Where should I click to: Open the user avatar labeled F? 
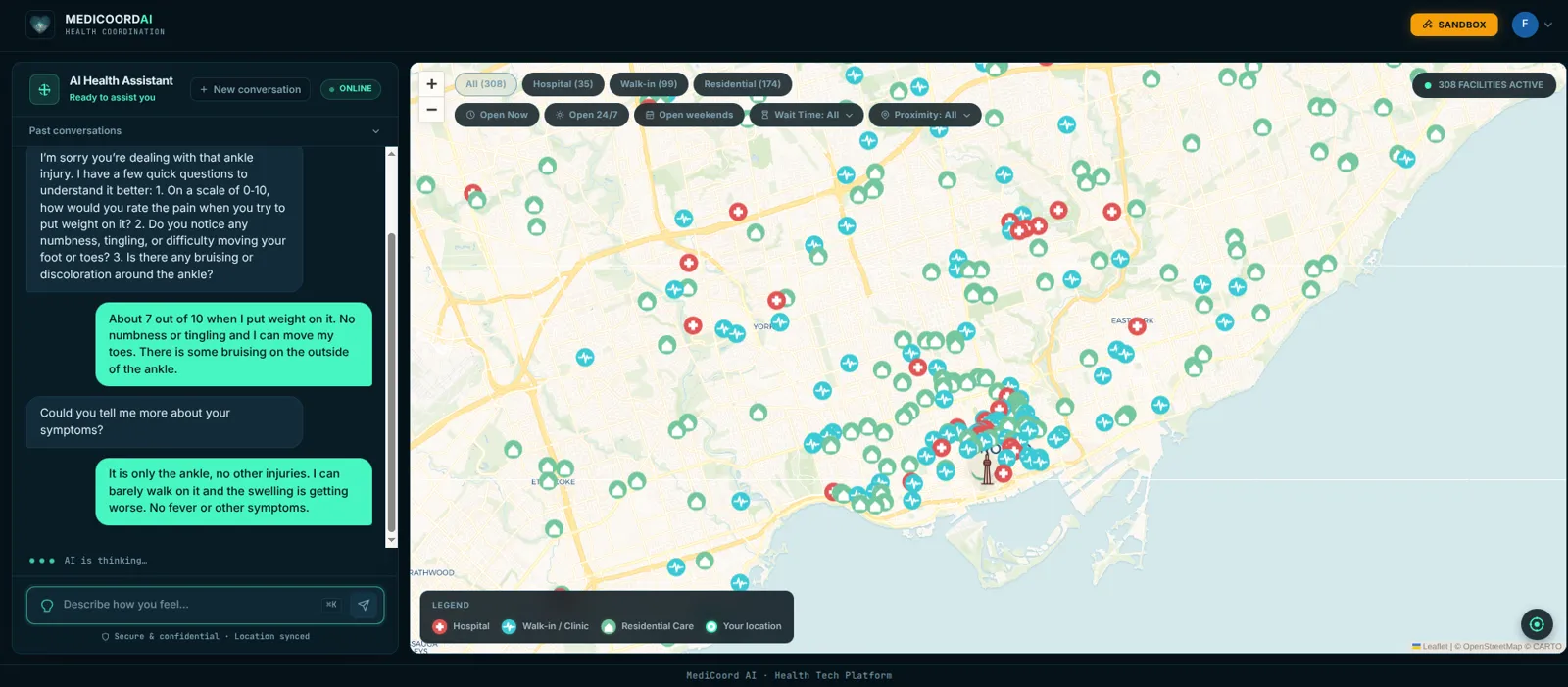[1524, 25]
